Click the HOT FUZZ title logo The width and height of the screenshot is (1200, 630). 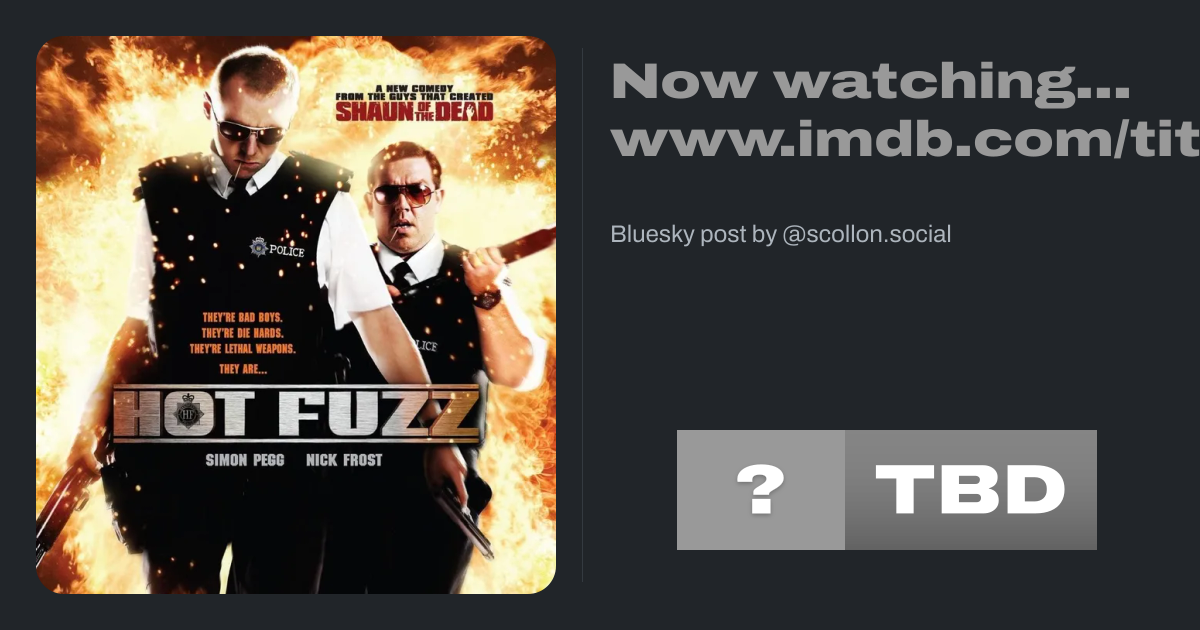coord(296,412)
